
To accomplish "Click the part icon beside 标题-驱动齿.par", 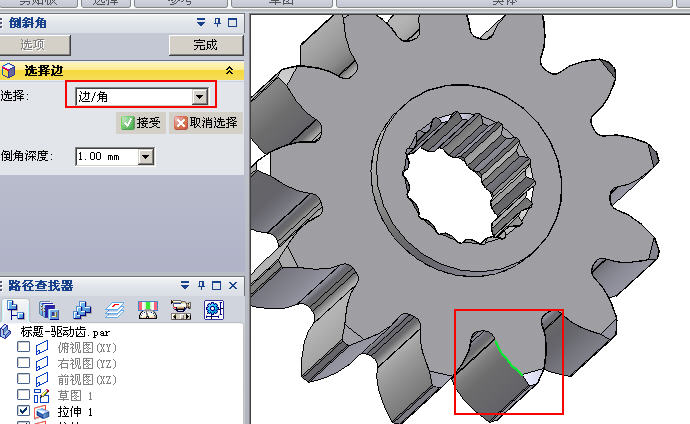I will 5,331.
